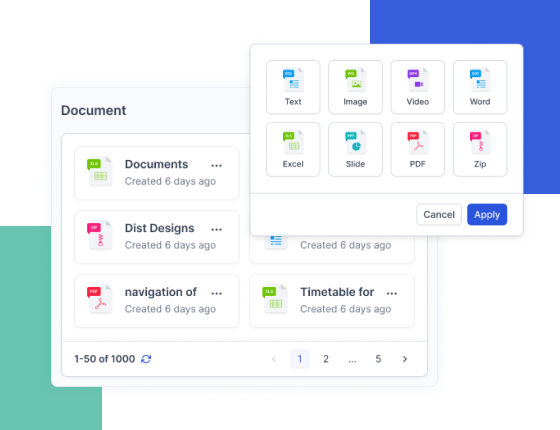This screenshot has width=560, height=430.
Task: Go to page 2 in pagination
Action: 326,359
